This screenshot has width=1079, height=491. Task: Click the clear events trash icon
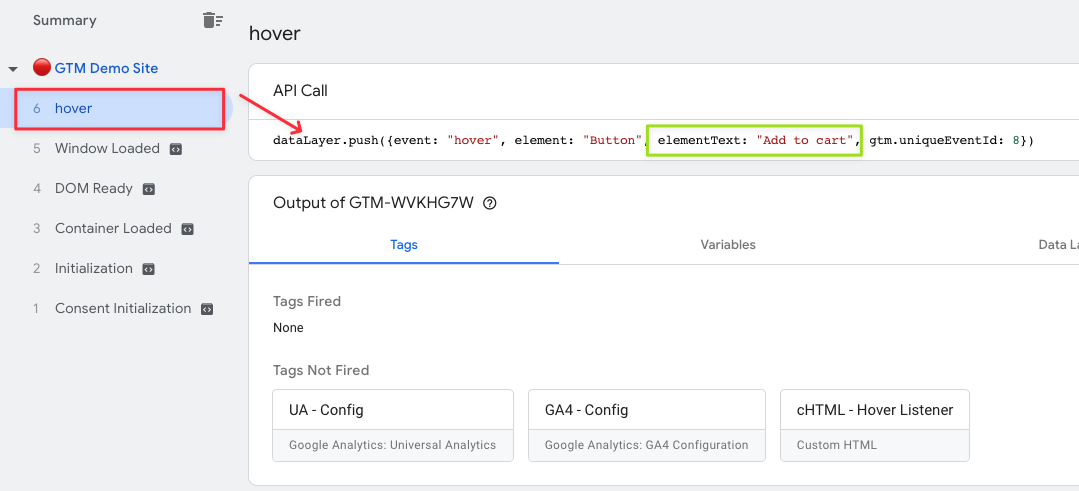coord(213,21)
